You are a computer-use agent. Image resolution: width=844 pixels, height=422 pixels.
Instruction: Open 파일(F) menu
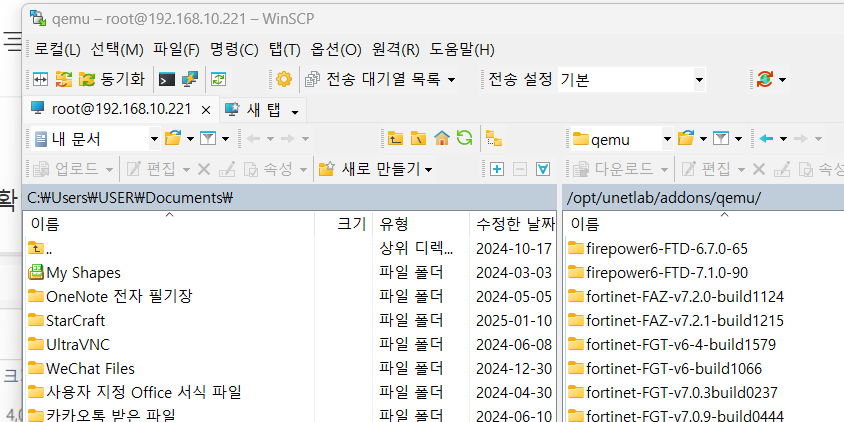coord(176,50)
